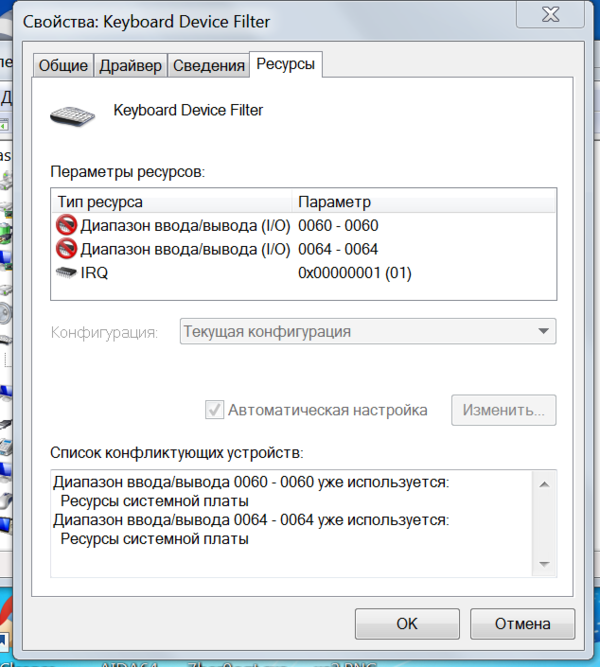600x667 pixels.
Task: Select the IRQ 0x00000001 (01) row
Action: [x=303, y=273]
